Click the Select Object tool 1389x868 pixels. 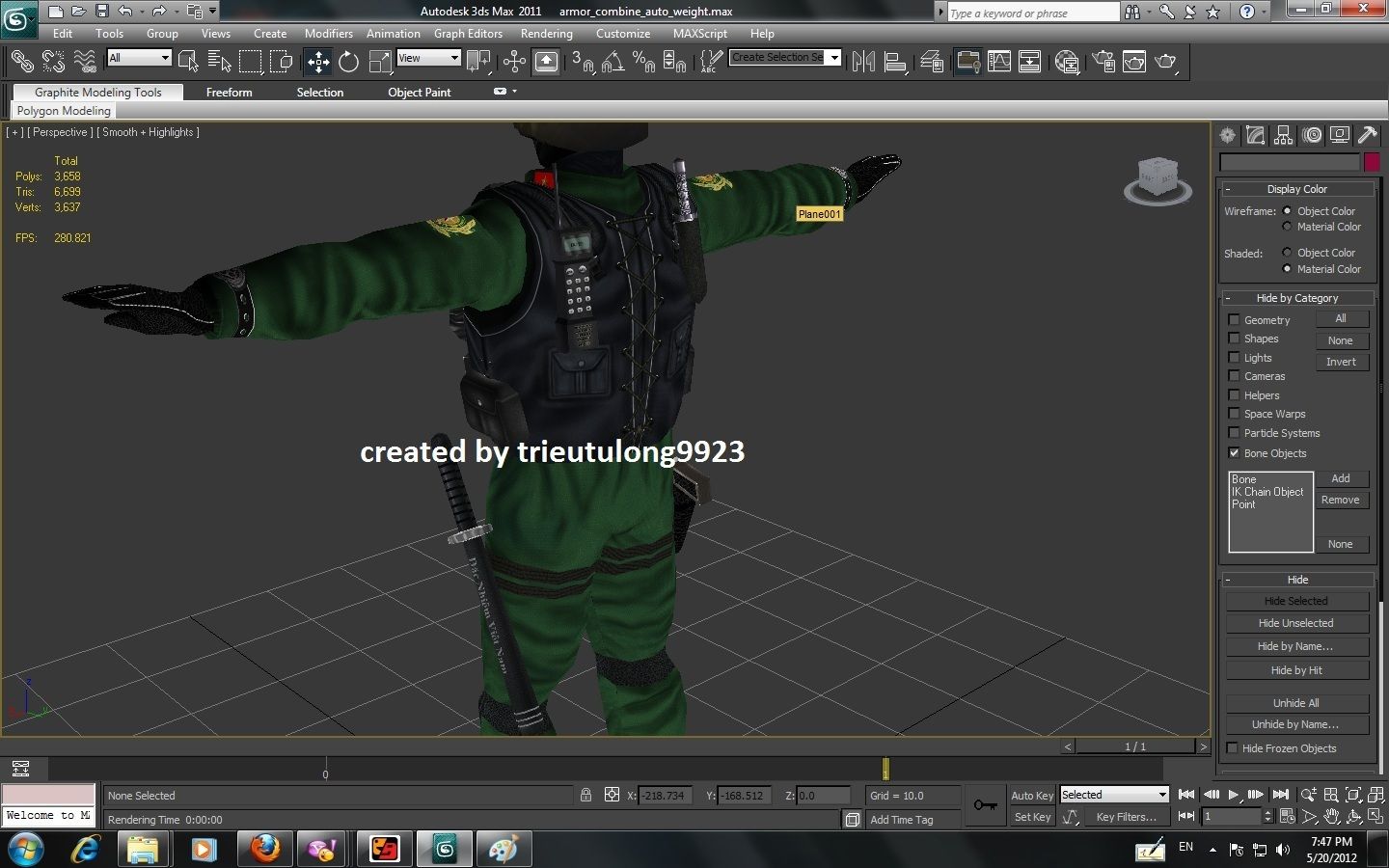[189, 62]
